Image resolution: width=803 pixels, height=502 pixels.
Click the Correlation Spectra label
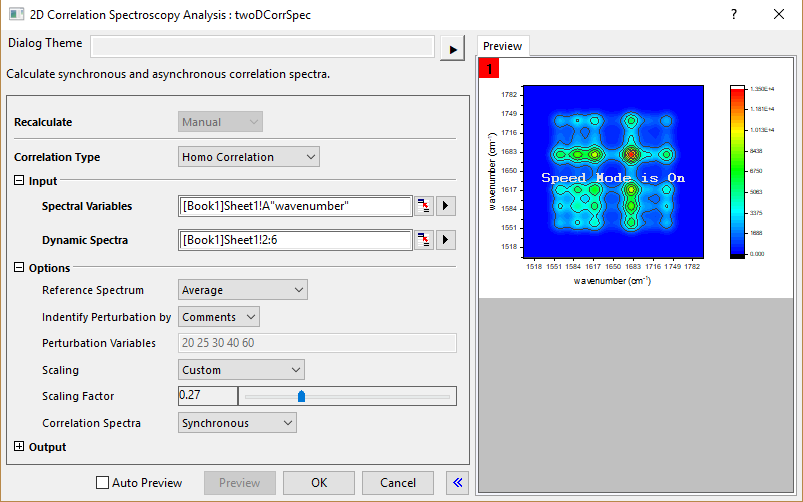pos(91,423)
